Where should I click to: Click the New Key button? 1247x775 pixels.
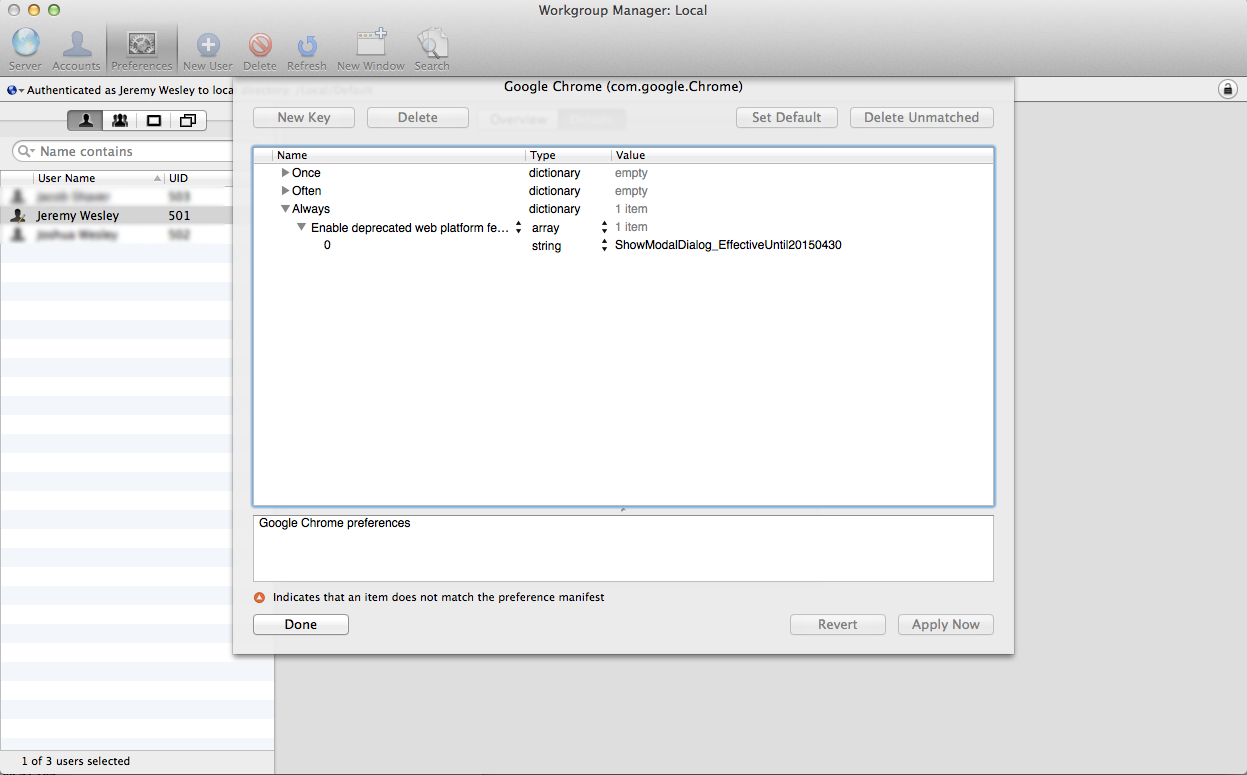304,117
